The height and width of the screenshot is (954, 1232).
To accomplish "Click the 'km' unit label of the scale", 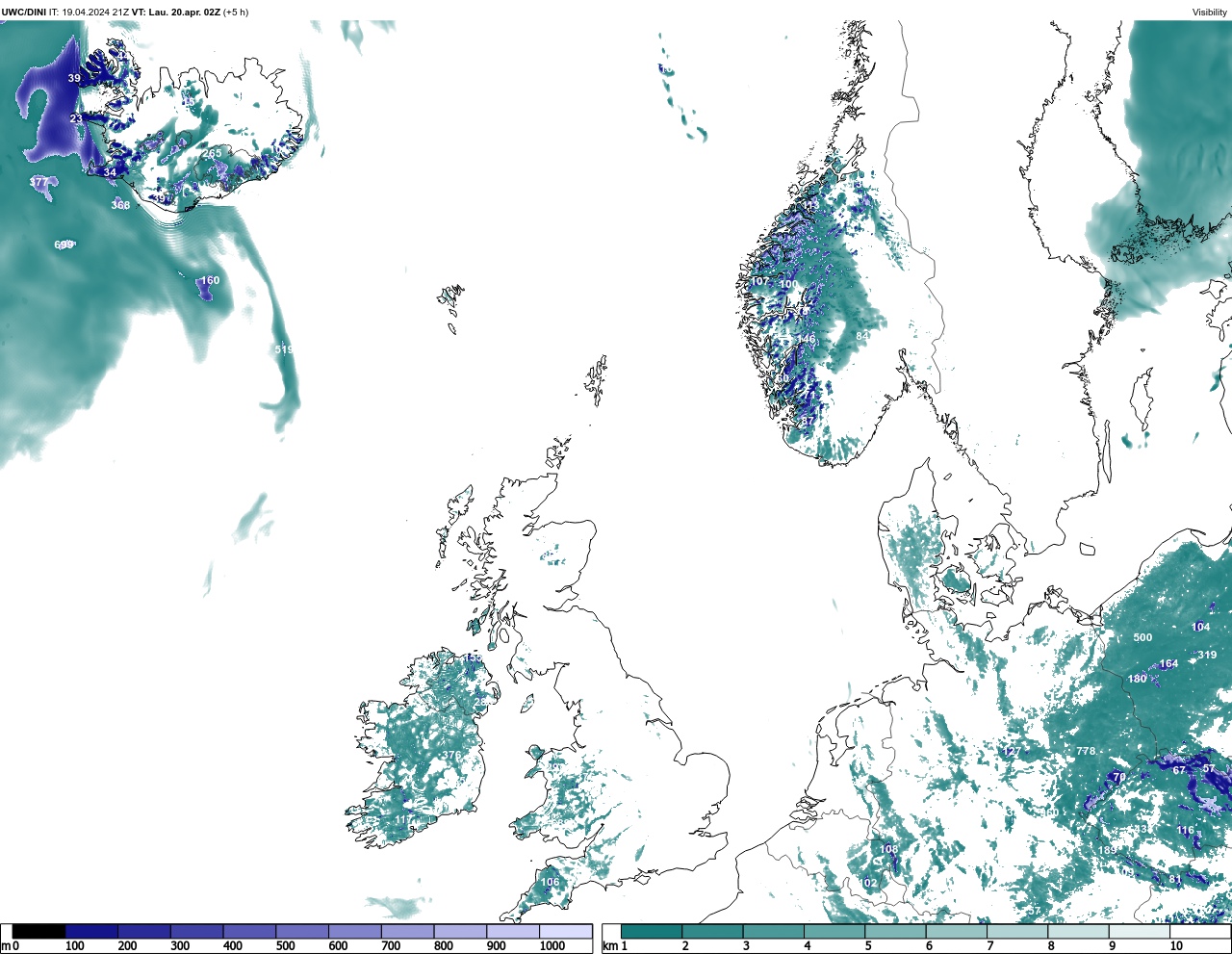I will click(608, 946).
